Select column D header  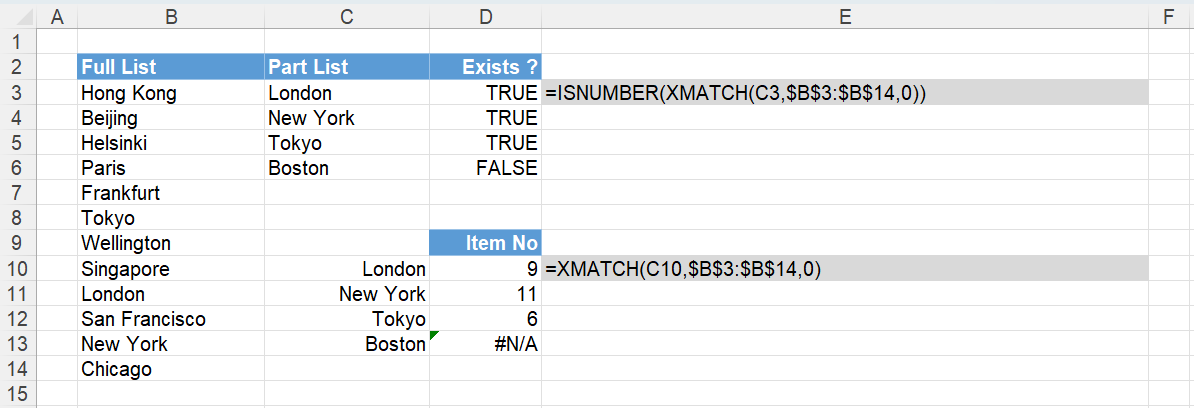pos(485,18)
